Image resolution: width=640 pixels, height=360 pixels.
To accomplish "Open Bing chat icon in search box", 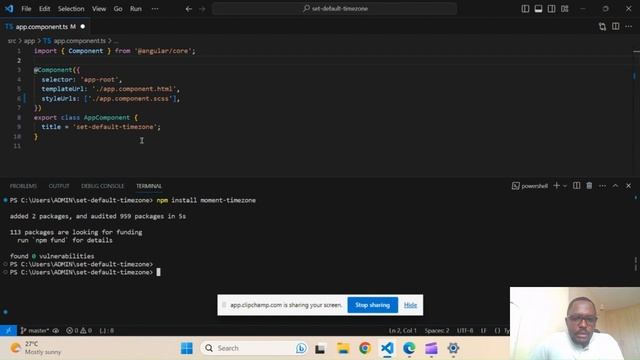I will 301,348.
